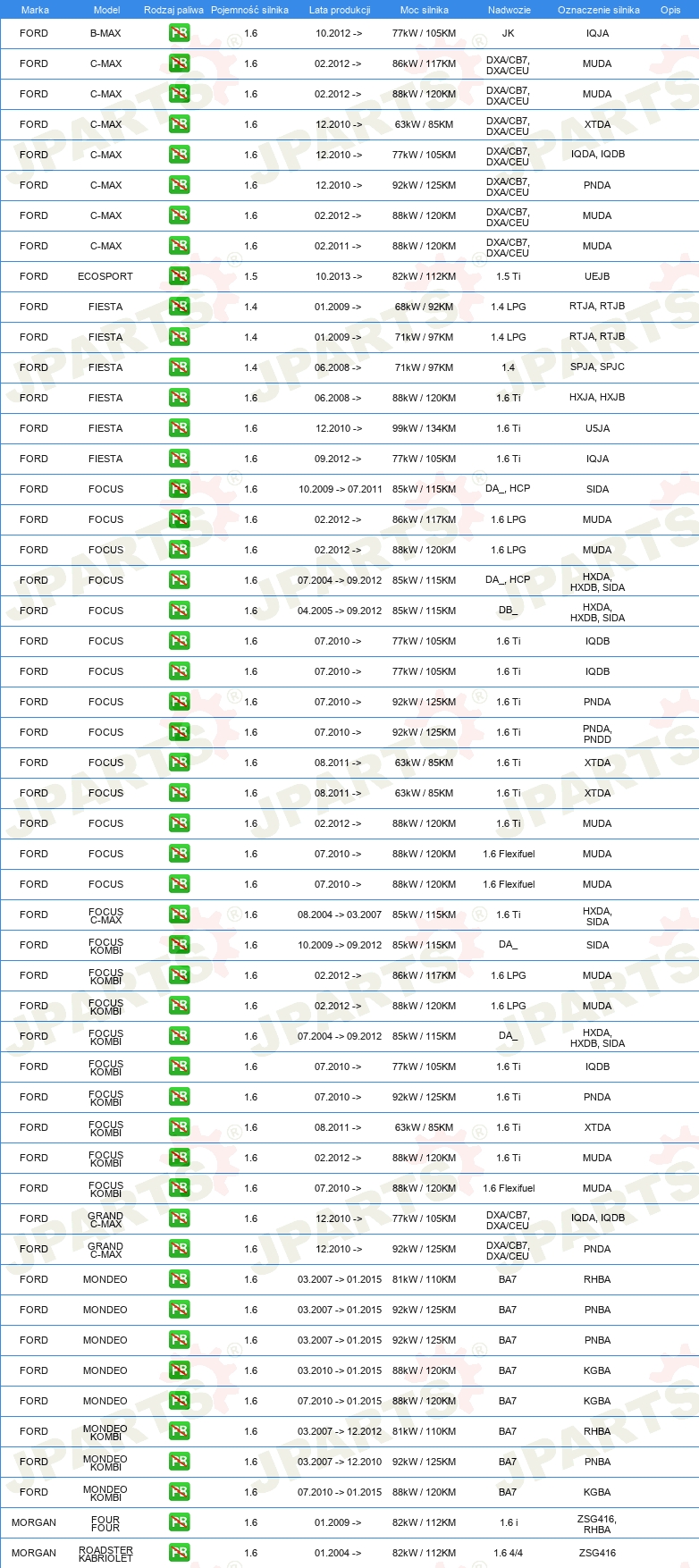Click fuel icon of FOCUS KOMBI 10.2009 -> 09.2012 row
The image size is (699, 1568).
179,946
